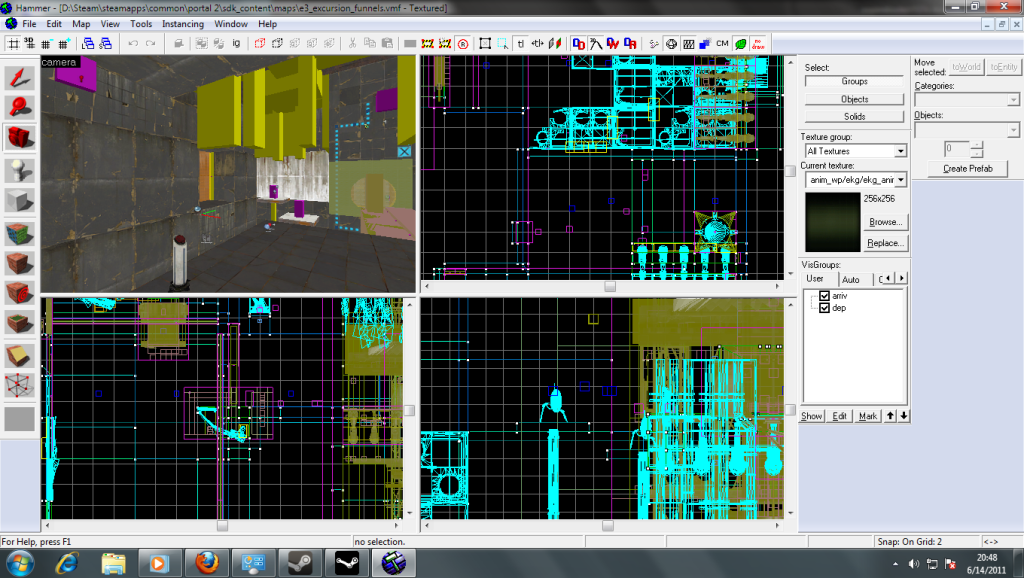
Task: Switch to the User VisGroups tab
Action: pyautogui.click(x=815, y=278)
